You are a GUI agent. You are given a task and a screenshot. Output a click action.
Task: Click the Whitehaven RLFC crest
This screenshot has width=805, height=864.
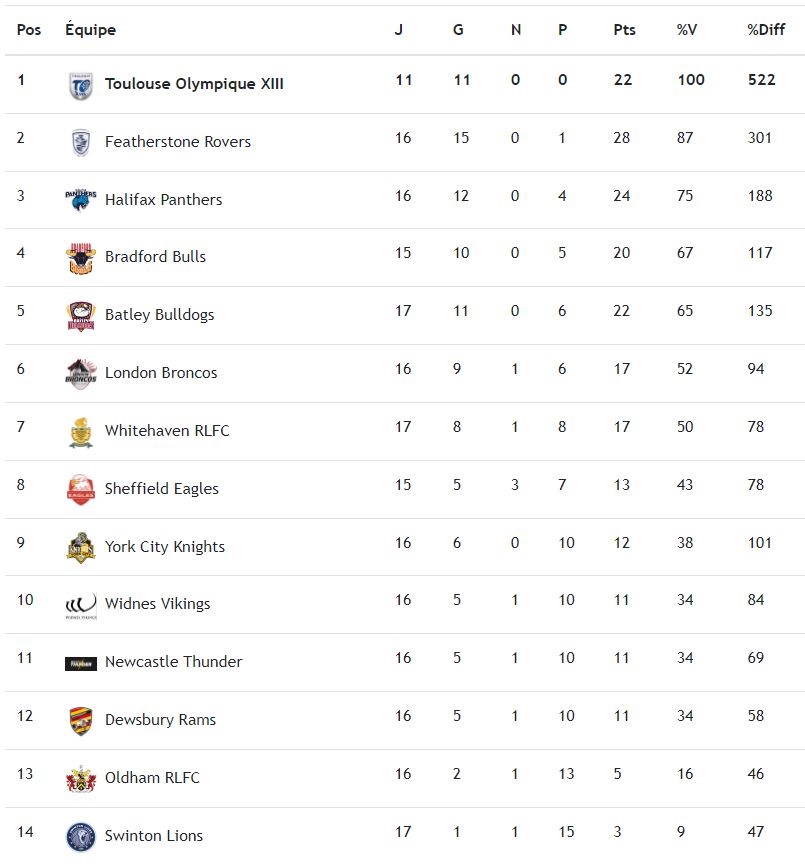point(81,431)
